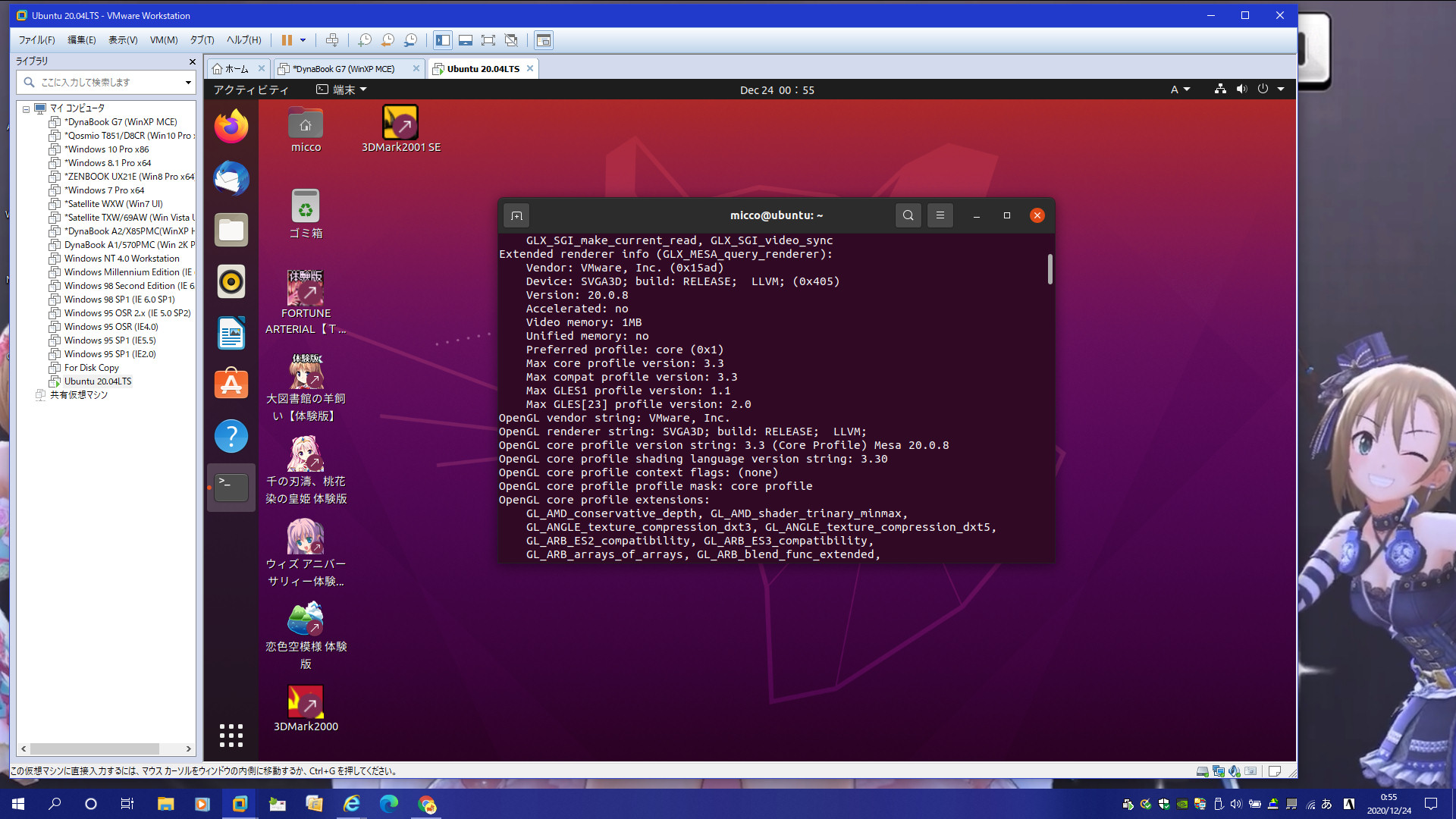Click the library horizontal scrollbar thumb
The height and width of the screenshot is (819, 1456).
point(93,748)
